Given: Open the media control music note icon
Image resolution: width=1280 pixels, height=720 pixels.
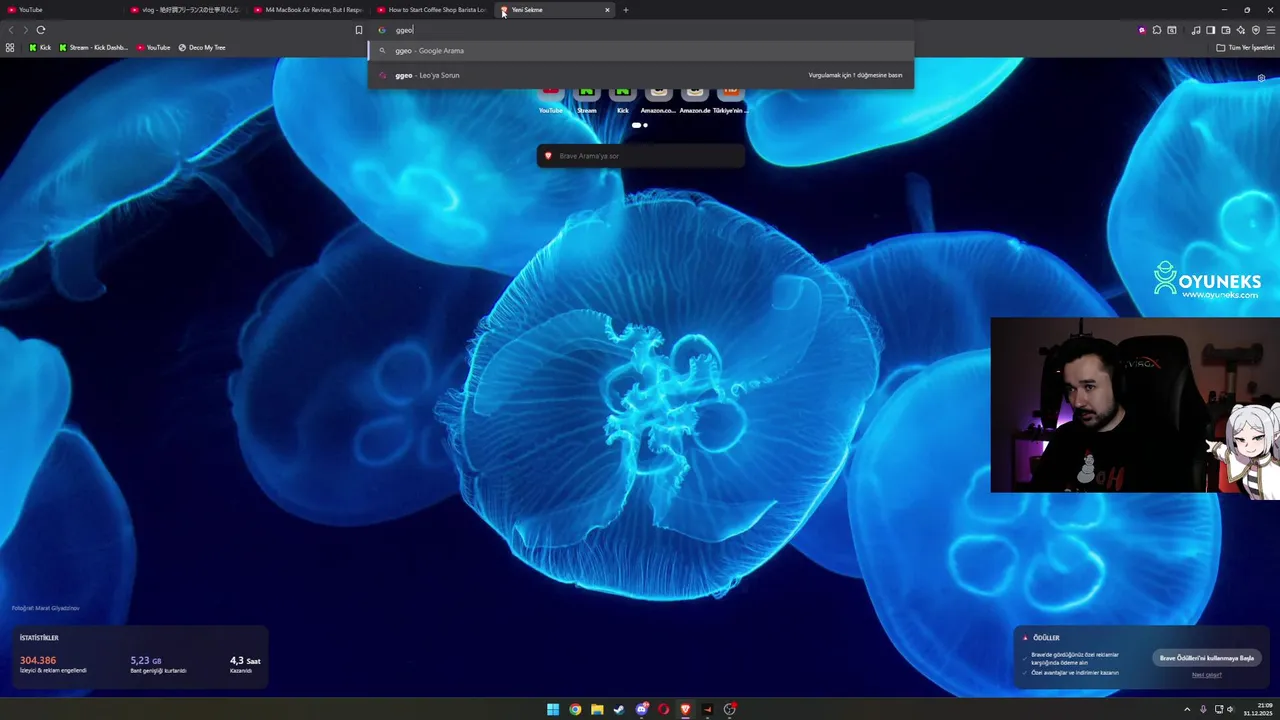Looking at the screenshot, I should (1196, 30).
